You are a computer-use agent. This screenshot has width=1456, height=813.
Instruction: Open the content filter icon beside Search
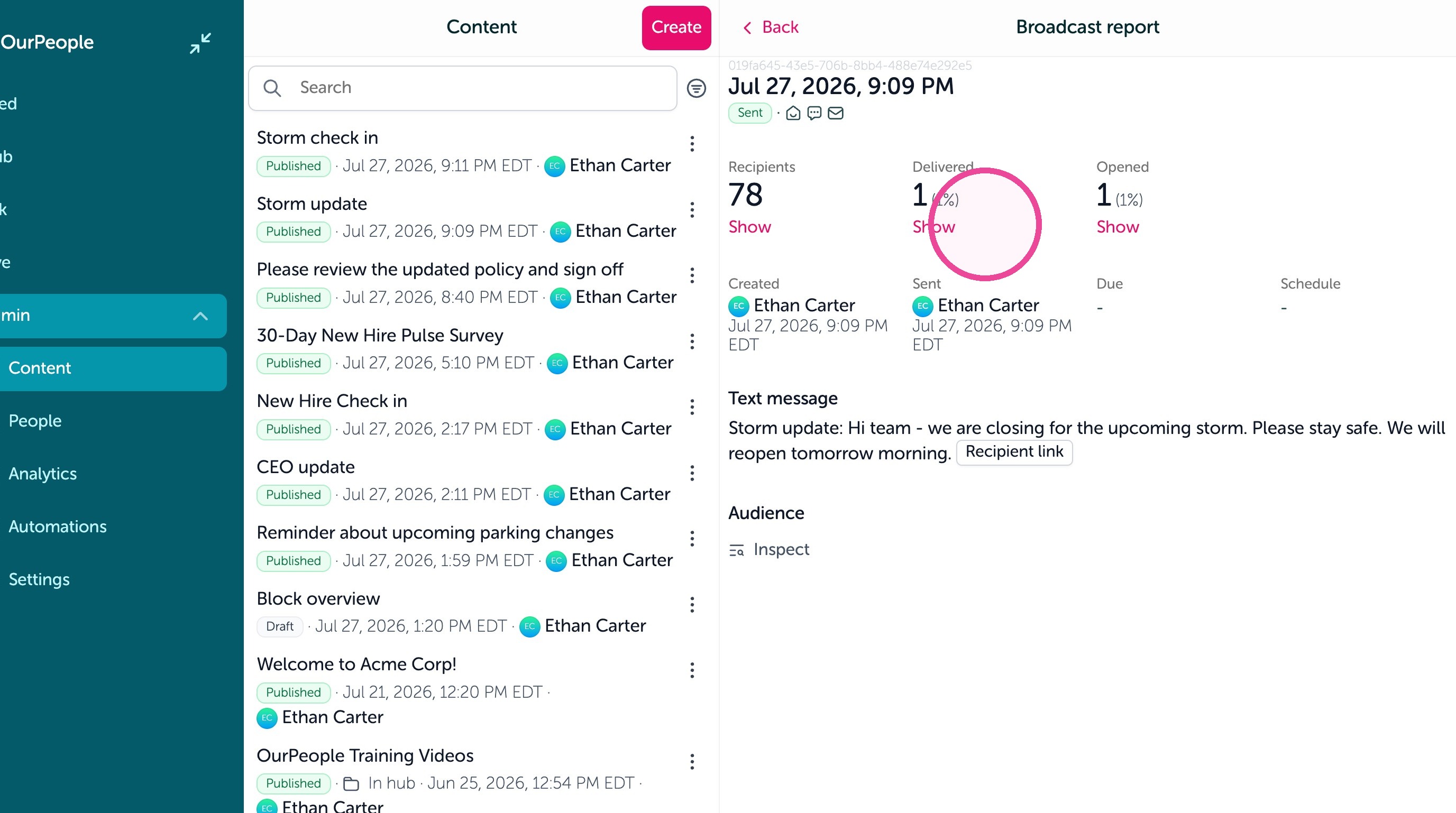point(696,88)
